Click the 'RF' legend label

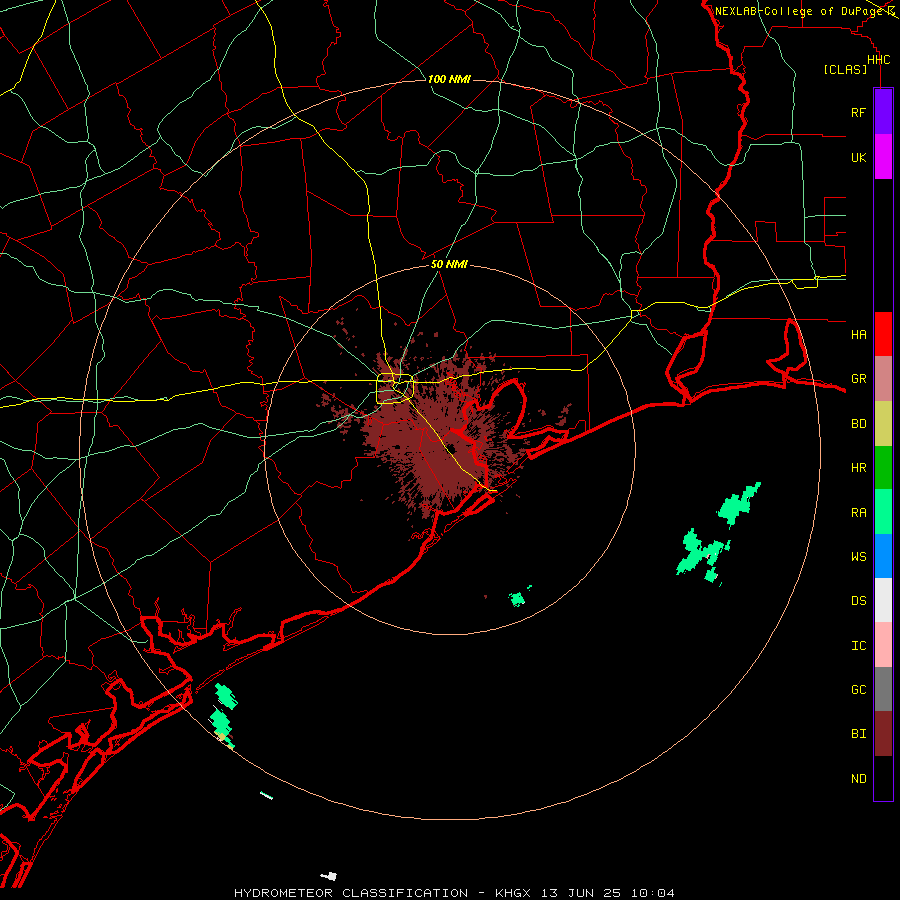click(x=858, y=113)
